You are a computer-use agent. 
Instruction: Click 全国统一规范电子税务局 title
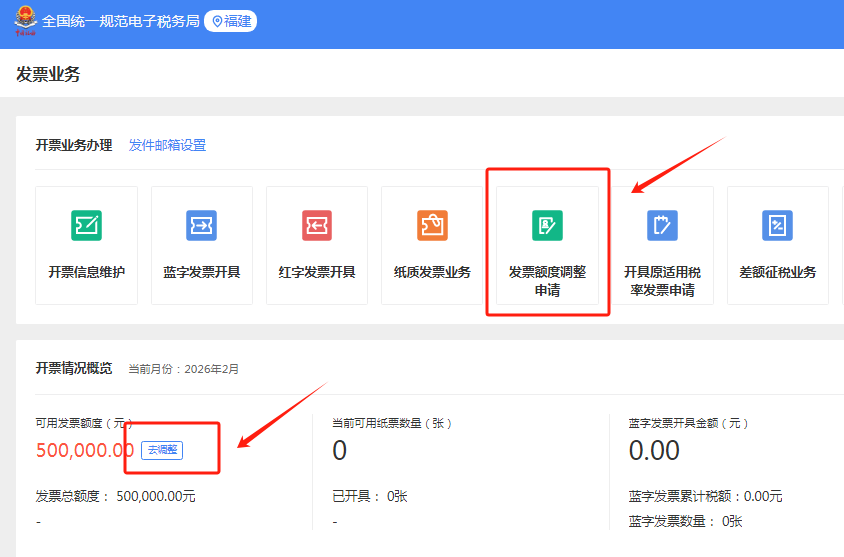tap(121, 21)
